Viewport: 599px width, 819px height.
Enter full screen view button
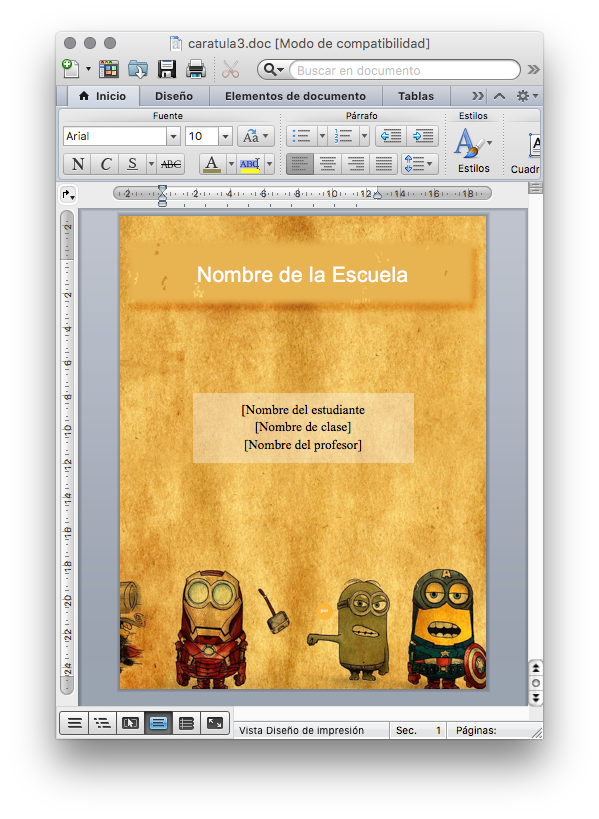(215, 723)
